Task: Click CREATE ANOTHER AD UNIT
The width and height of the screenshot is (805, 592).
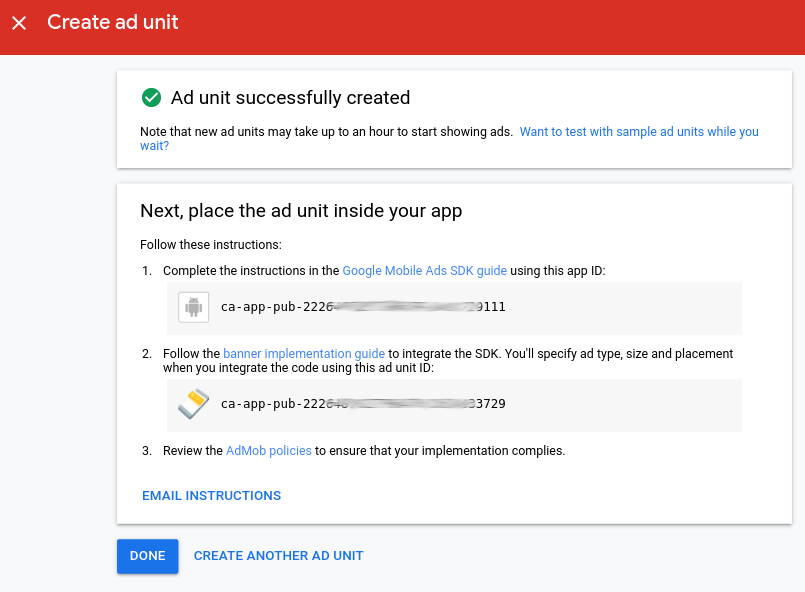Action: click(278, 556)
